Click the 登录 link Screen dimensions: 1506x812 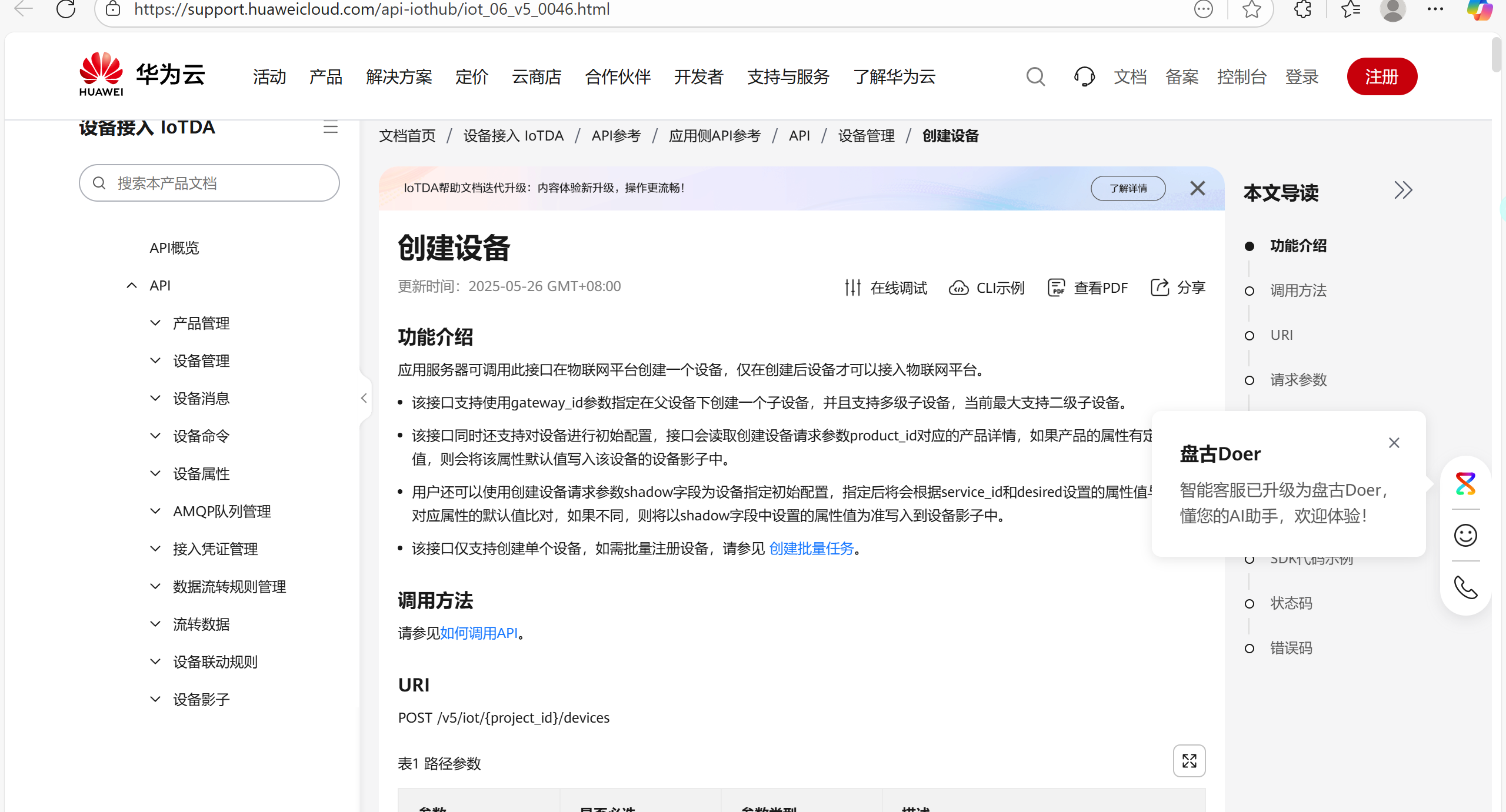pos(1301,76)
